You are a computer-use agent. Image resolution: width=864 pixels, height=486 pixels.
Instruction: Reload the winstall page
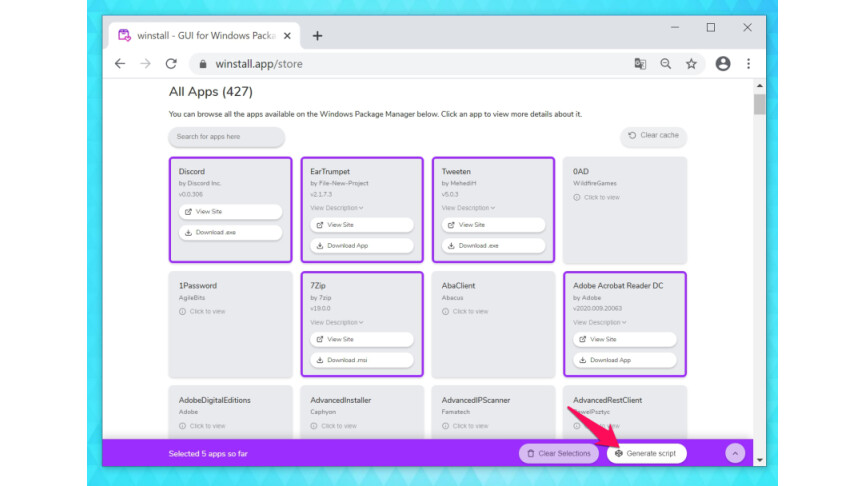[x=171, y=64]
